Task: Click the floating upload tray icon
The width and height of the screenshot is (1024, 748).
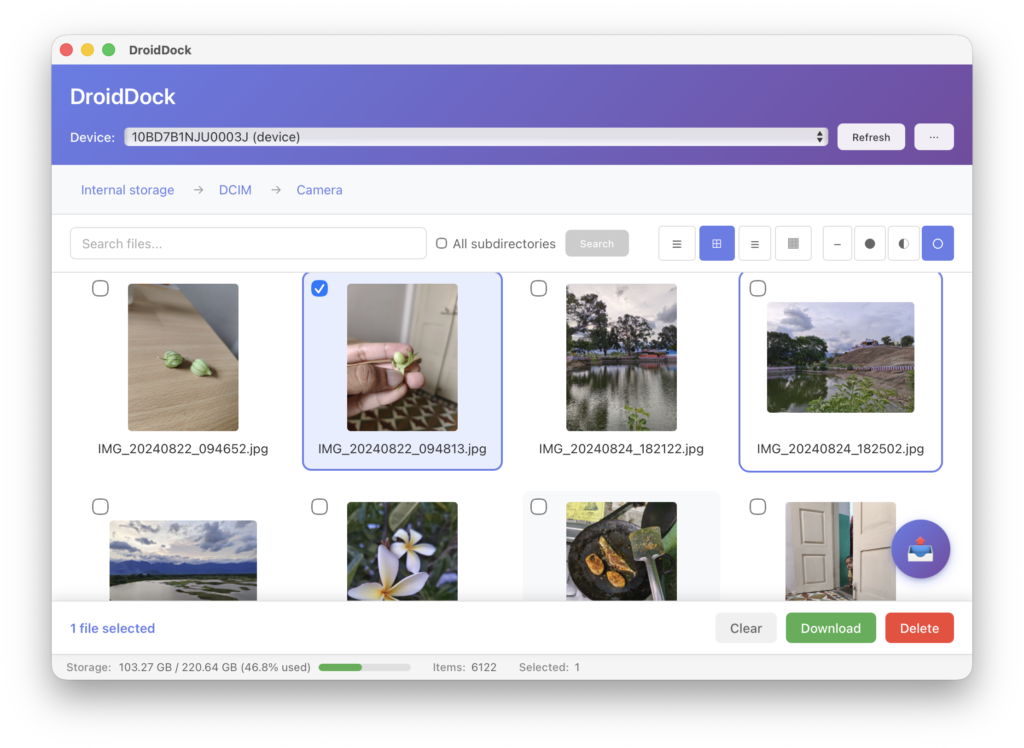Action: (x=920, y=549)
